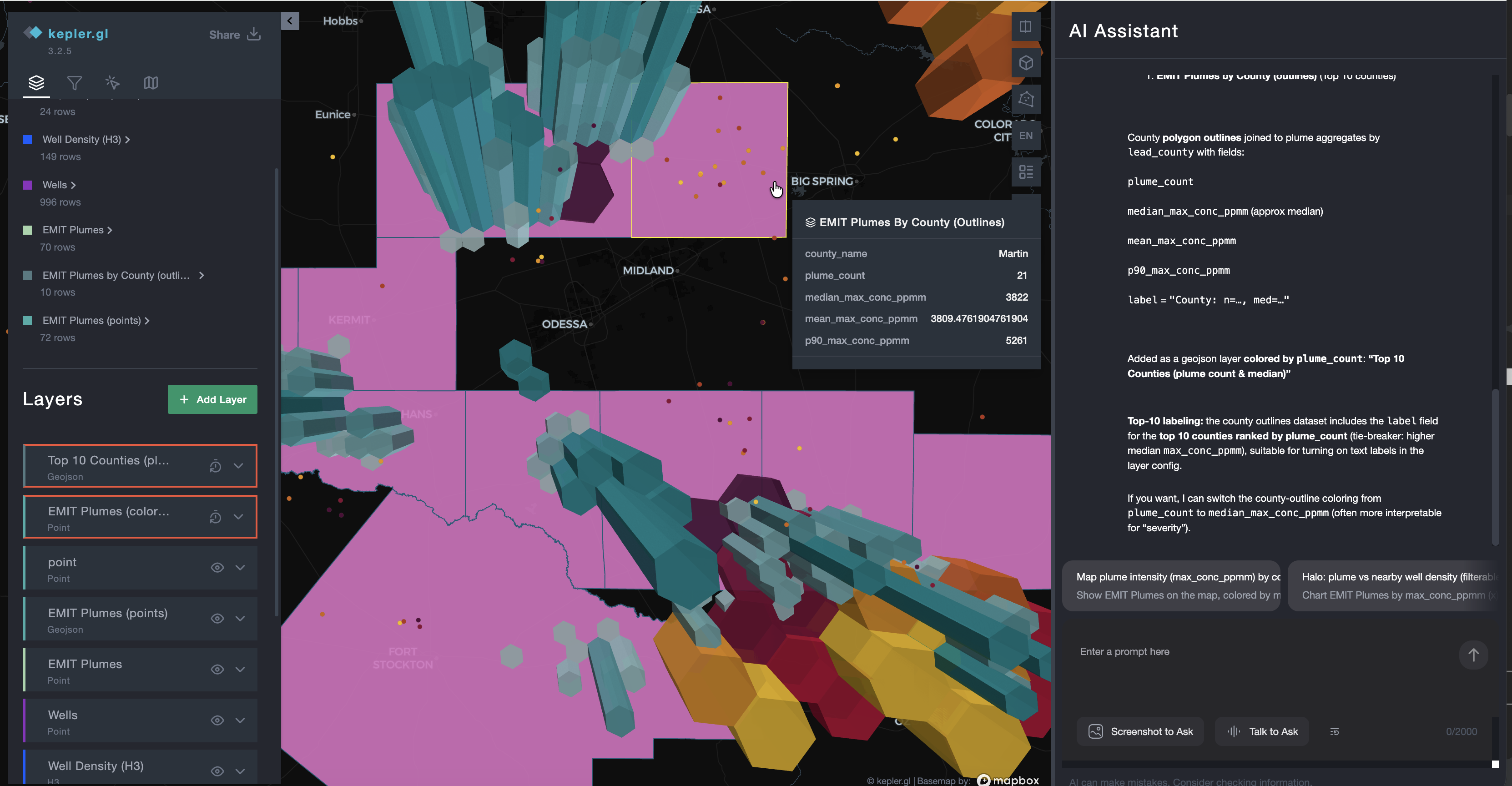This screenshot has height=786, width=1512.
Task: Expand EMIT Plumes (points) layer configuration
Action: pos(240,619)
